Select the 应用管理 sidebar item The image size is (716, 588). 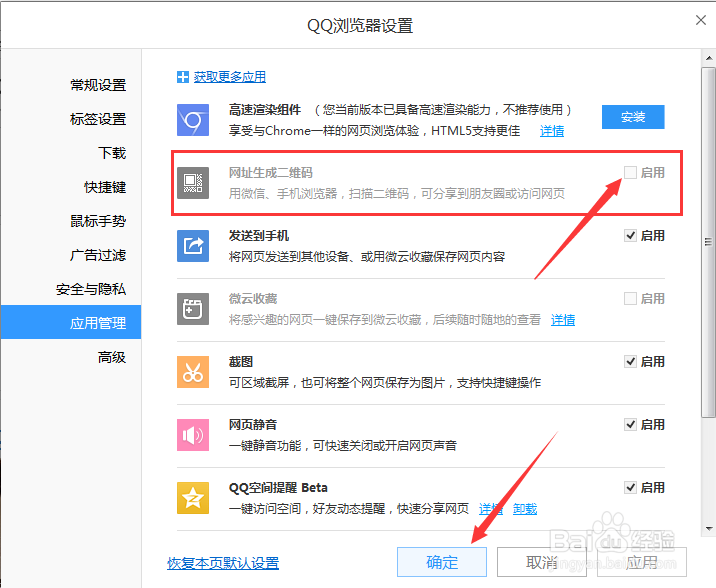(71, 322)
